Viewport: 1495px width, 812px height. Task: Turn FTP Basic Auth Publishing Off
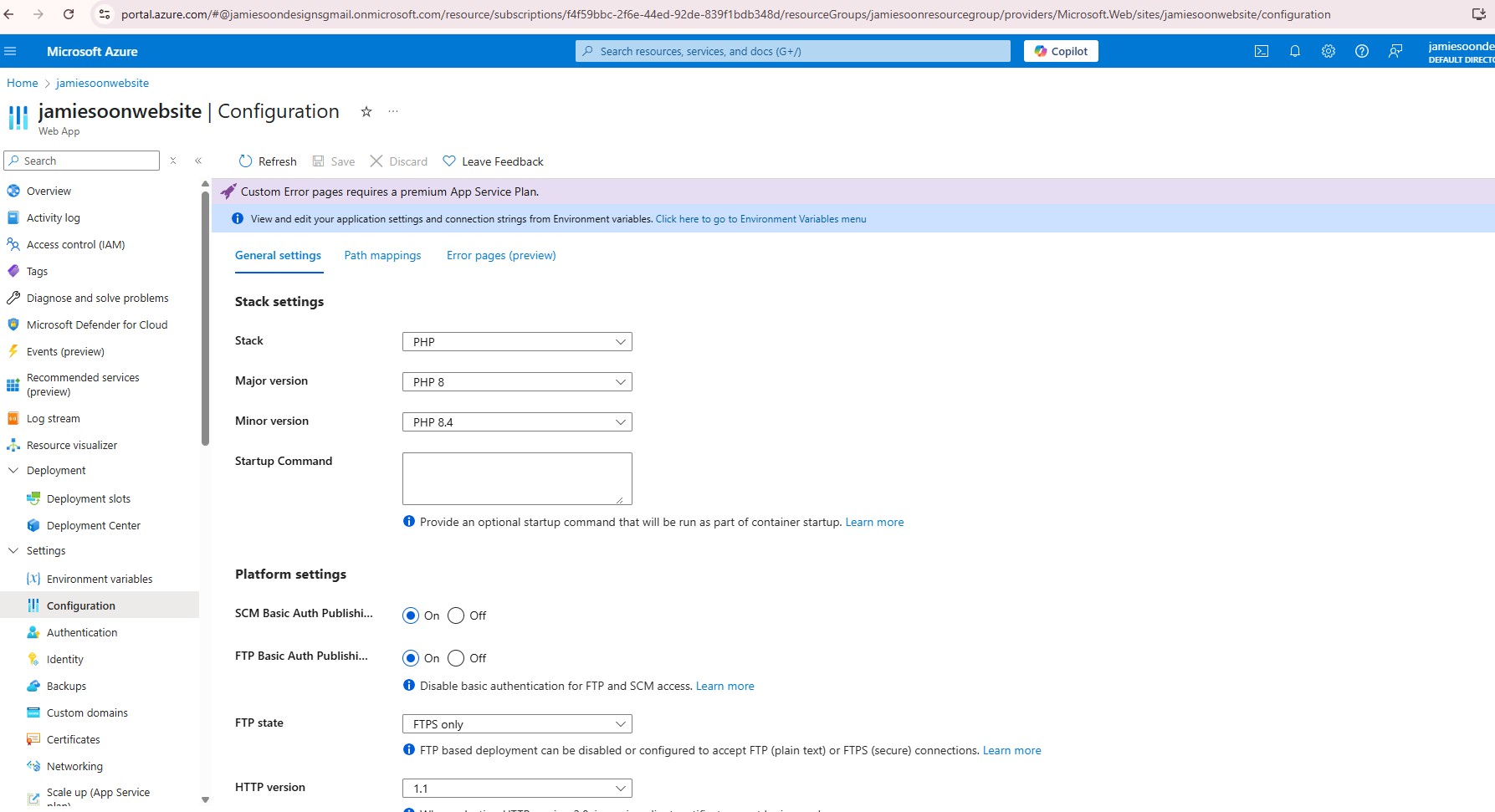(456, 658)
